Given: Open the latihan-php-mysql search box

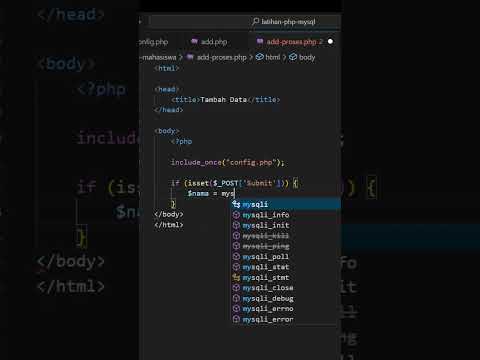Looking at the screenshot, I should pyautogui.click(x=245, y=22).
